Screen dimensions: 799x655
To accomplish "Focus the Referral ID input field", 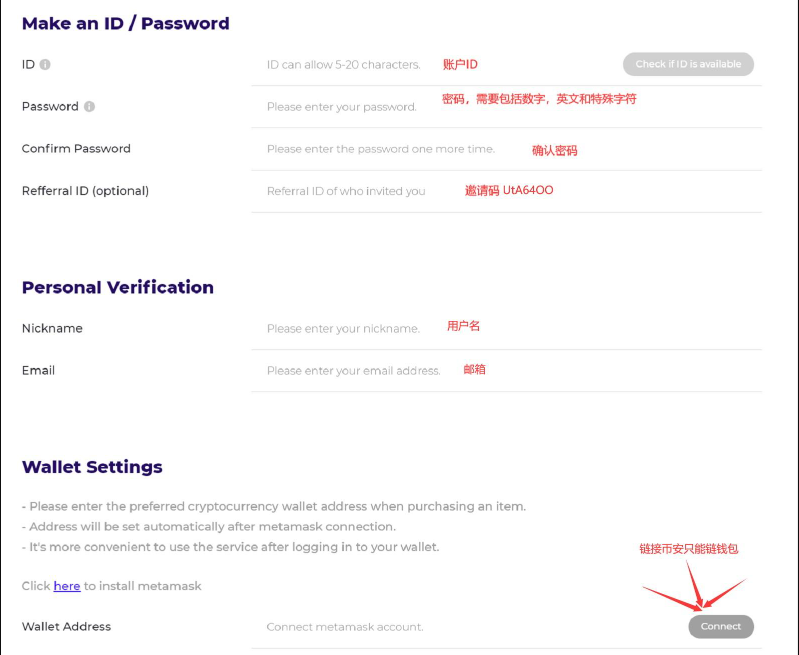I will [x=507, y=191].
